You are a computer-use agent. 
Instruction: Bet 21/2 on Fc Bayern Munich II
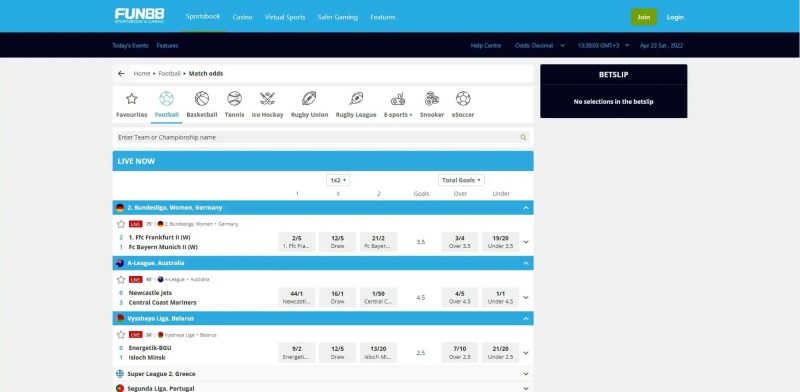click(x=379, y=242)
